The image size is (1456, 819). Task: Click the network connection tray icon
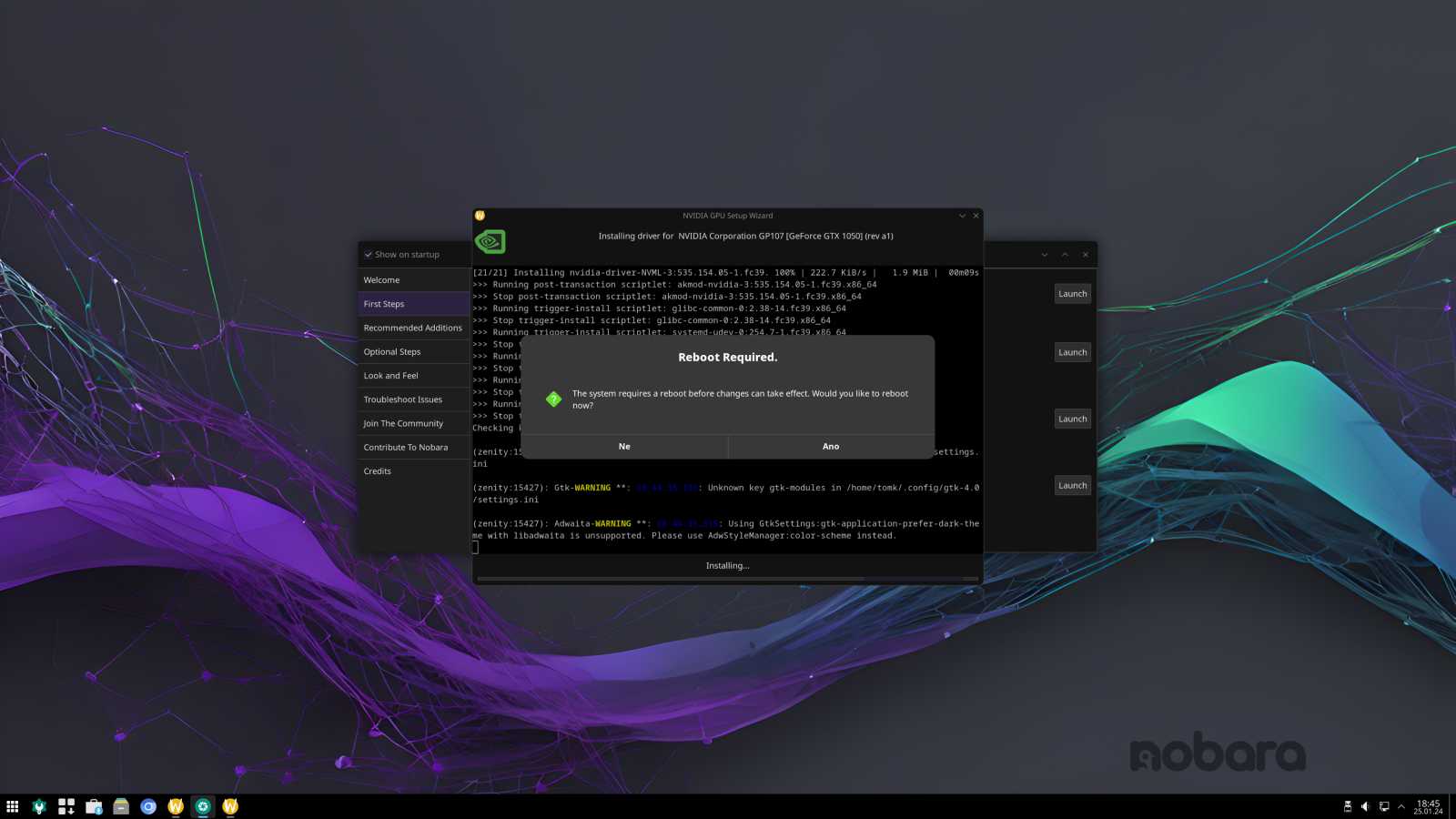tap(1384, 806)
